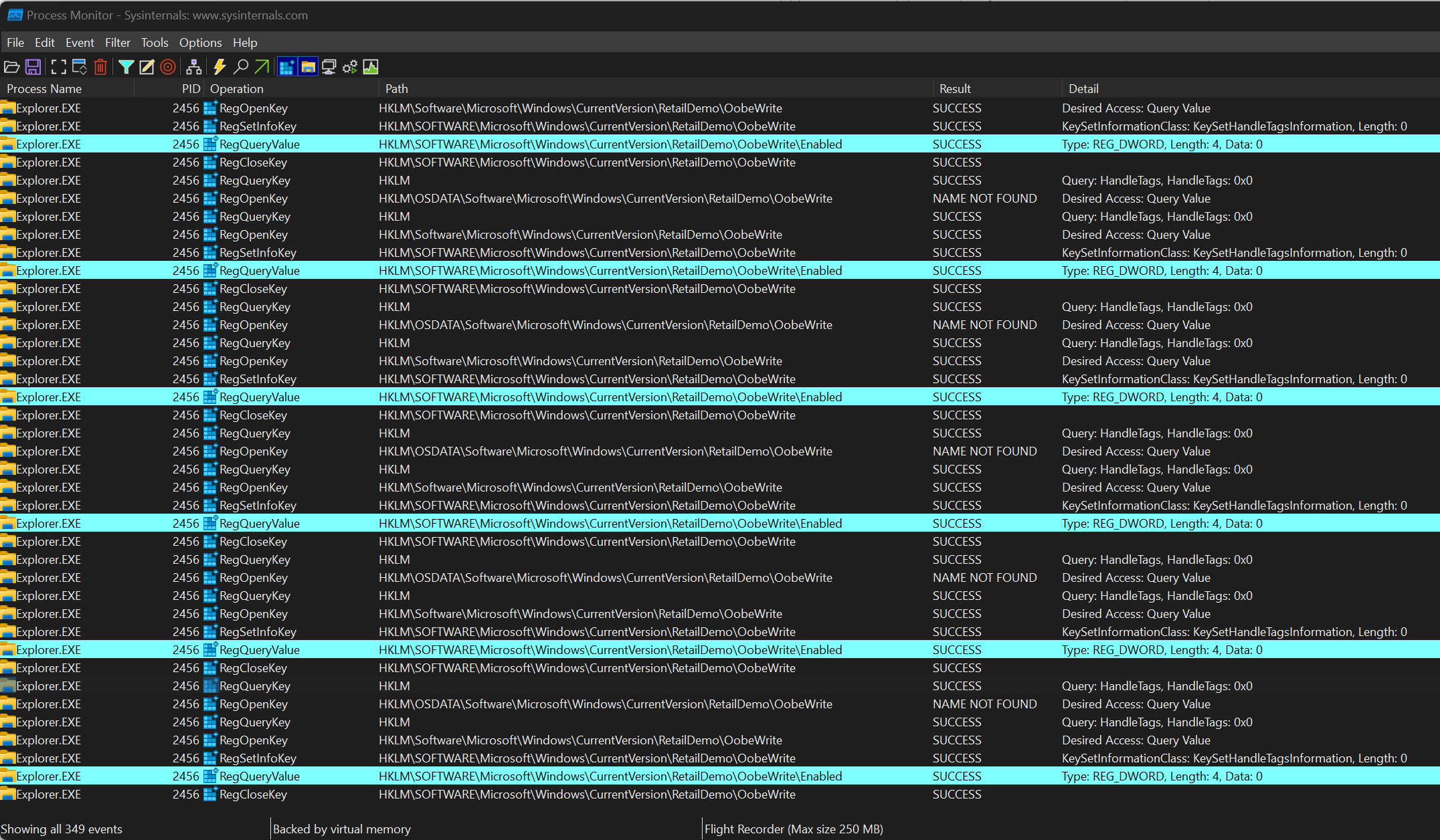Toggle the autoscroll icon
The width and height of the screenshot is (1440, 840).
(80, 66)
